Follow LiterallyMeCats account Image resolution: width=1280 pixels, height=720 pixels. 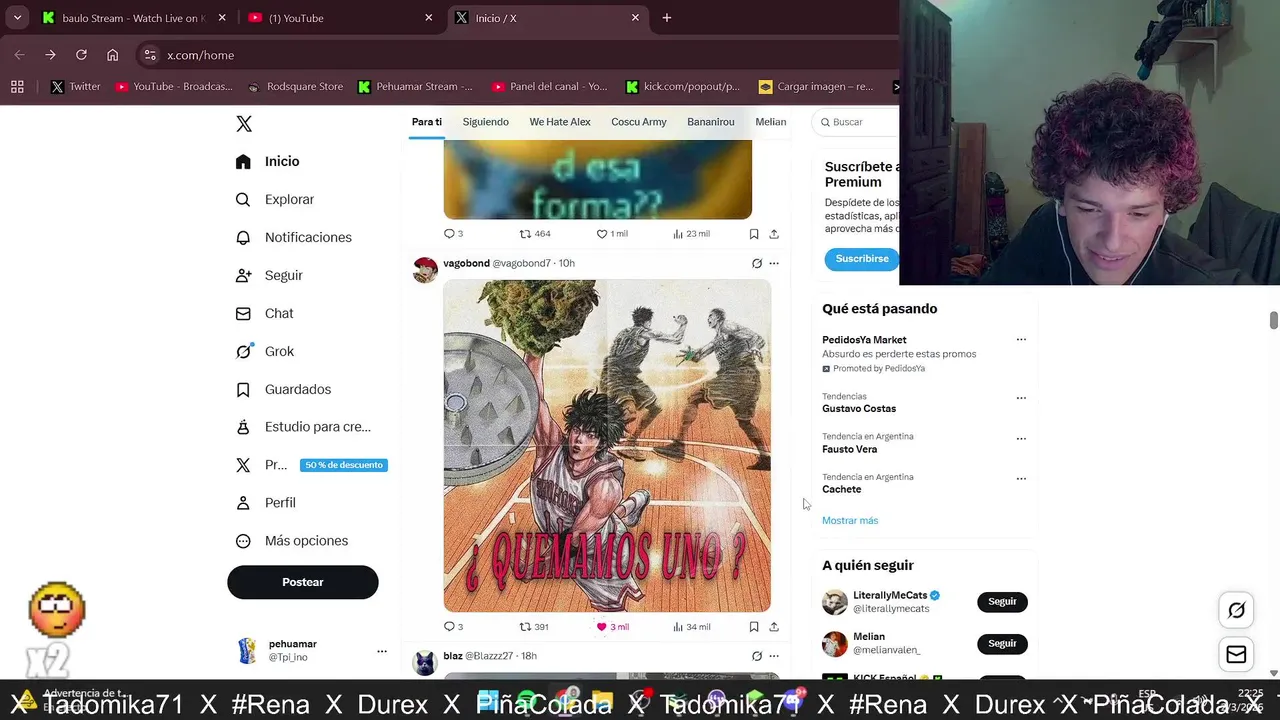click(x=1002, y=602)
